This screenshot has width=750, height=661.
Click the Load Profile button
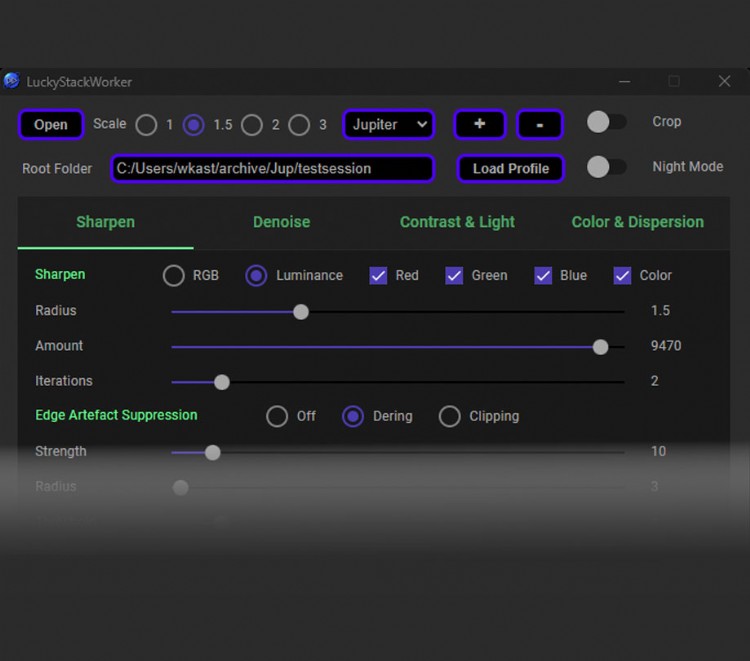click(510, 168)
